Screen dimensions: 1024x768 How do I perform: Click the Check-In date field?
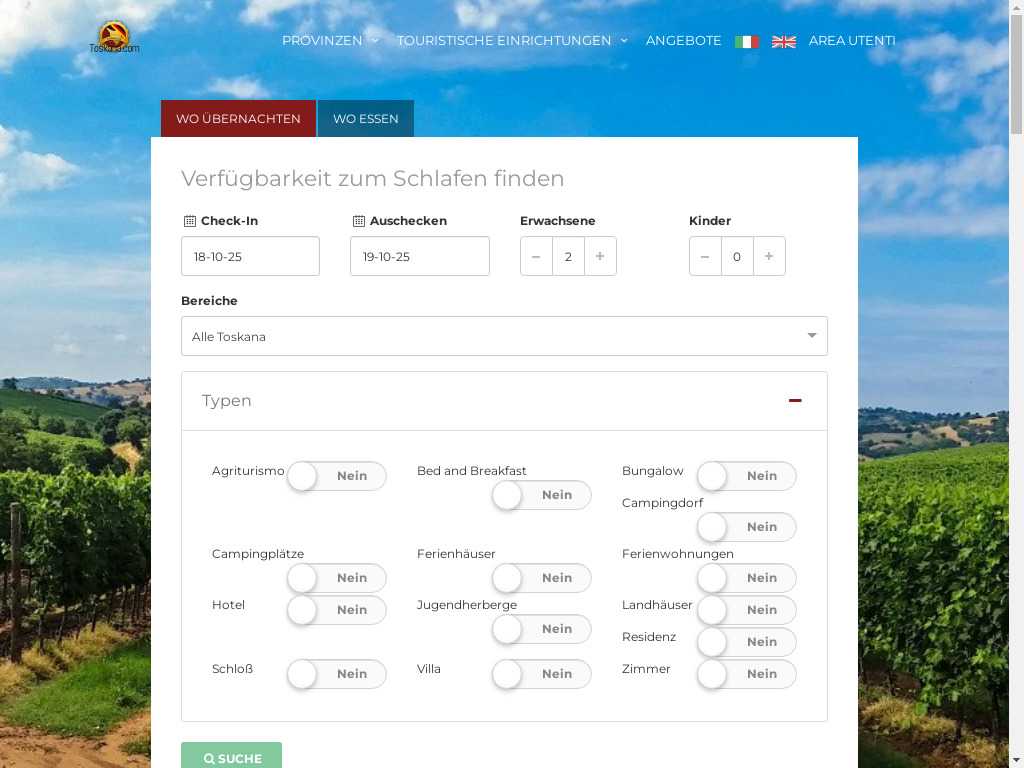click(x=250, y=256)
